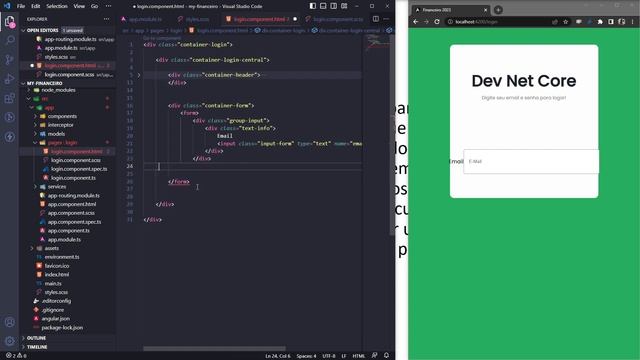Image resolution: width=640 pixels, height=360 pixels.
Task: Open a new browser tab
Action: 498,10
